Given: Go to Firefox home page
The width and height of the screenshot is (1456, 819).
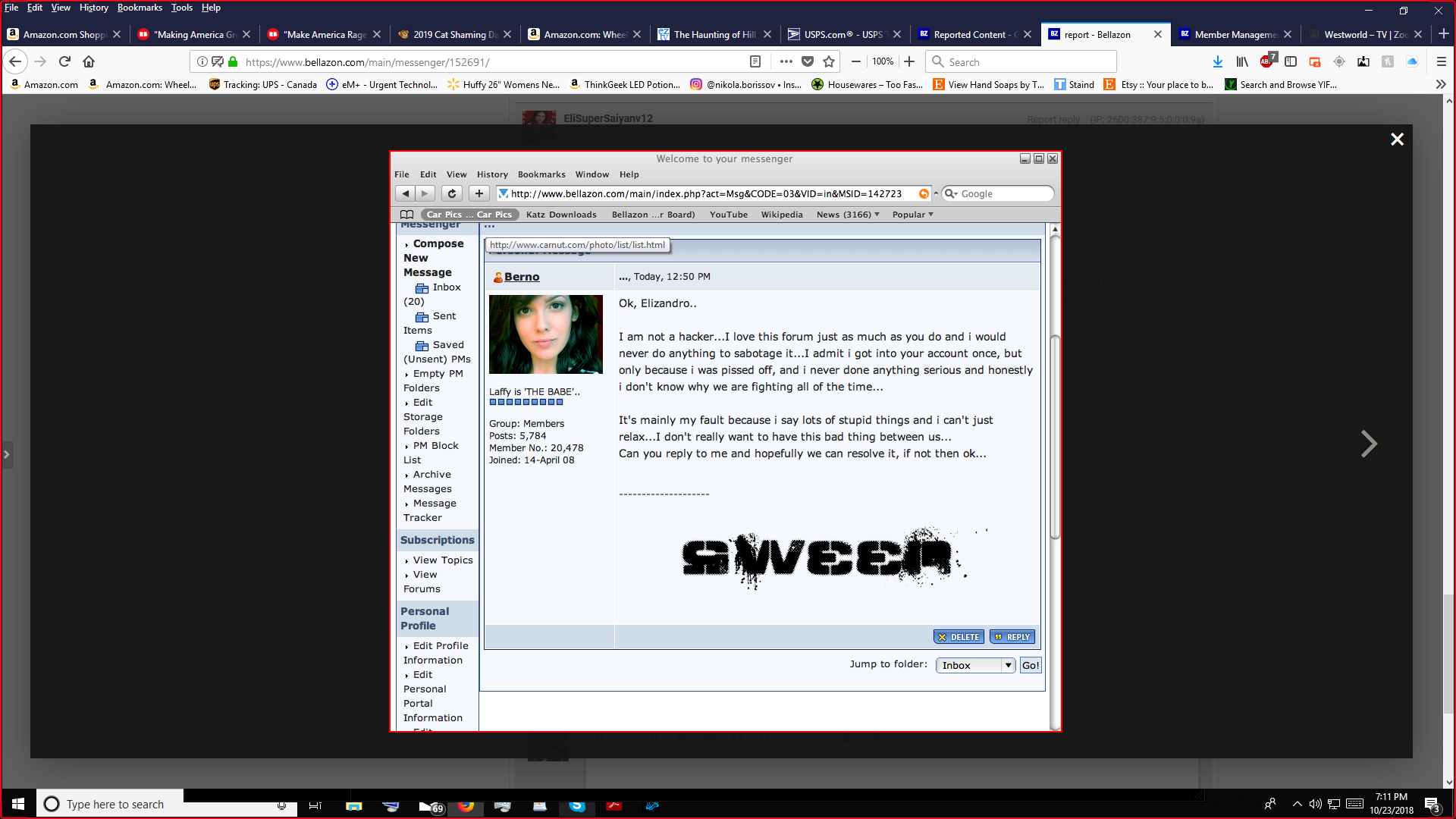Looking at the screenshot, I should (x=89, y=61).
